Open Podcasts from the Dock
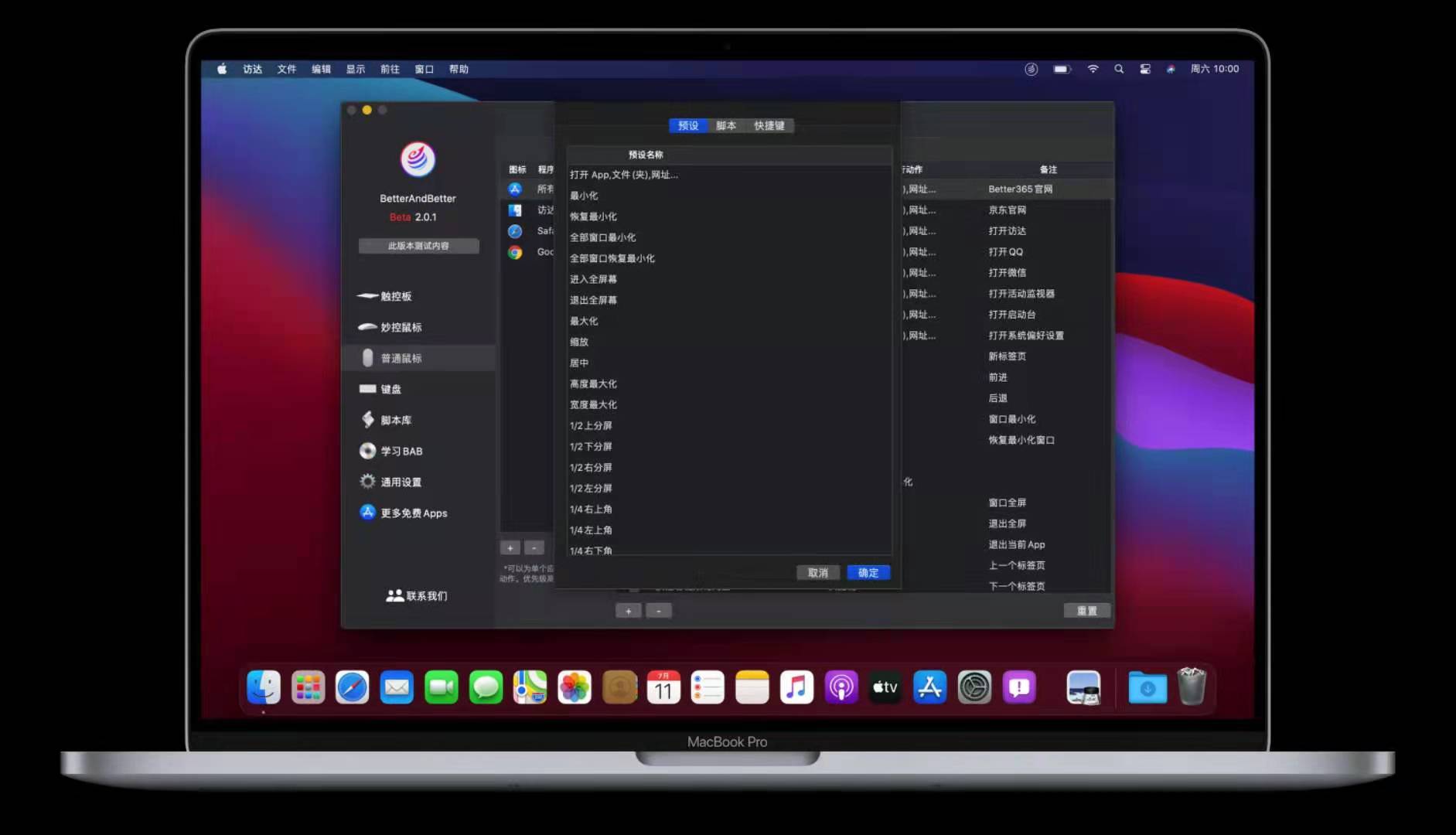This screenshot has height=835, width=1456. click(x=841, y=687)
